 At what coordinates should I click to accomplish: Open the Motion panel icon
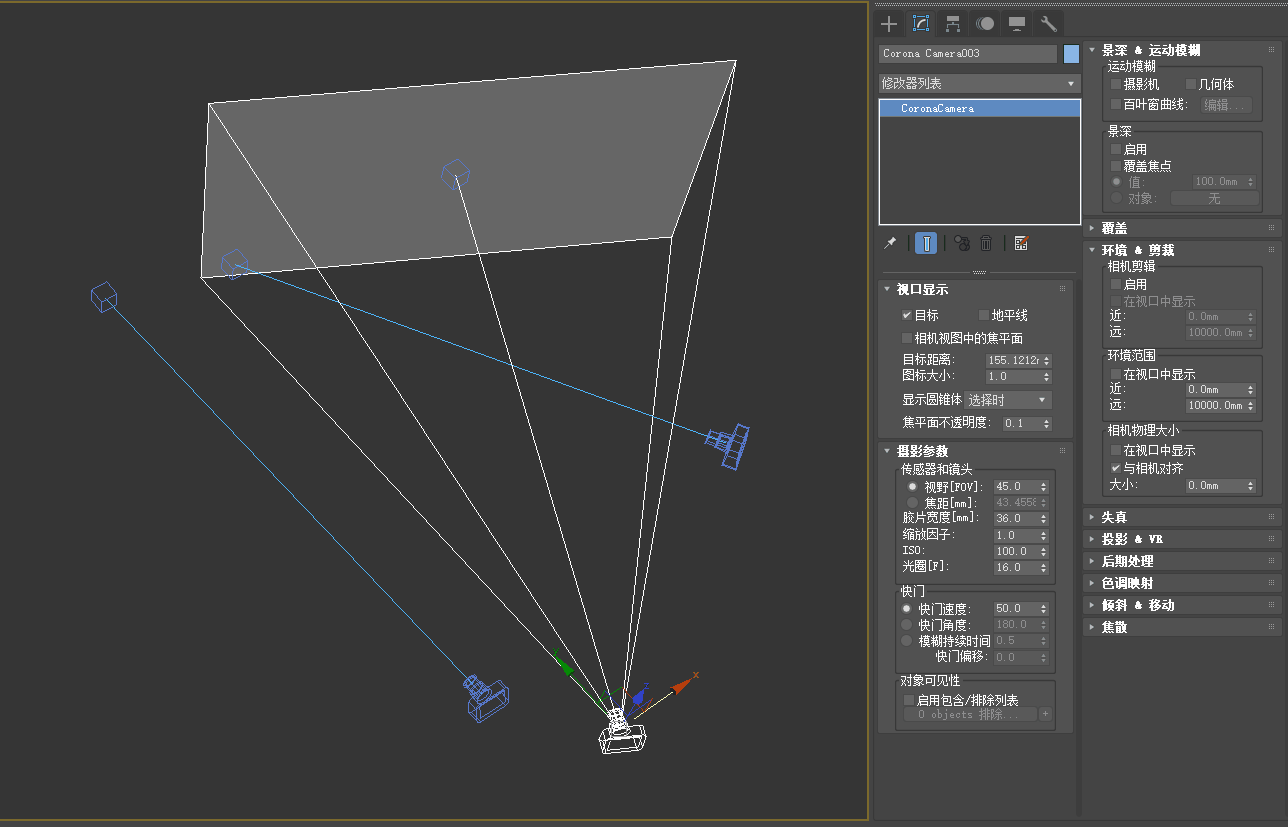click(985, 24)
